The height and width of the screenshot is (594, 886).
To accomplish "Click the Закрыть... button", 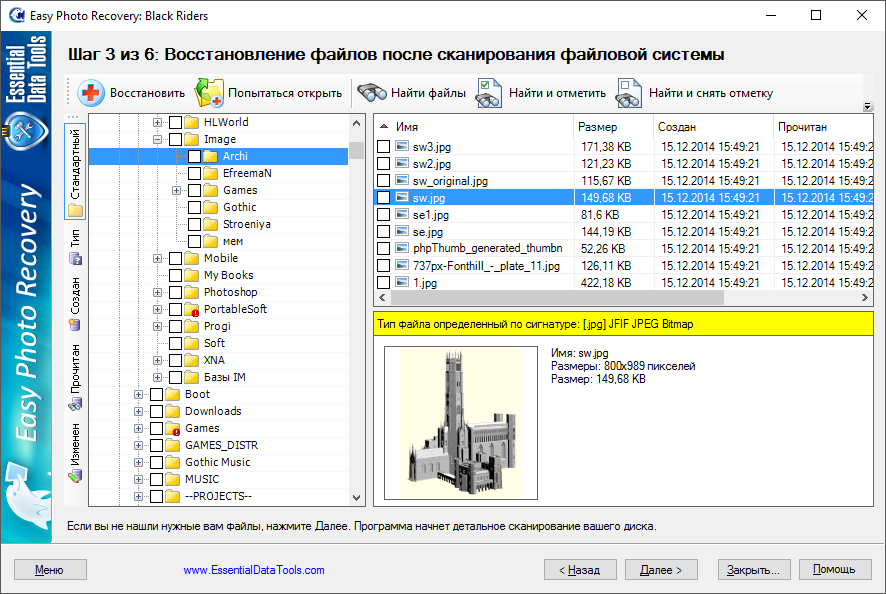I will point(754,570).
